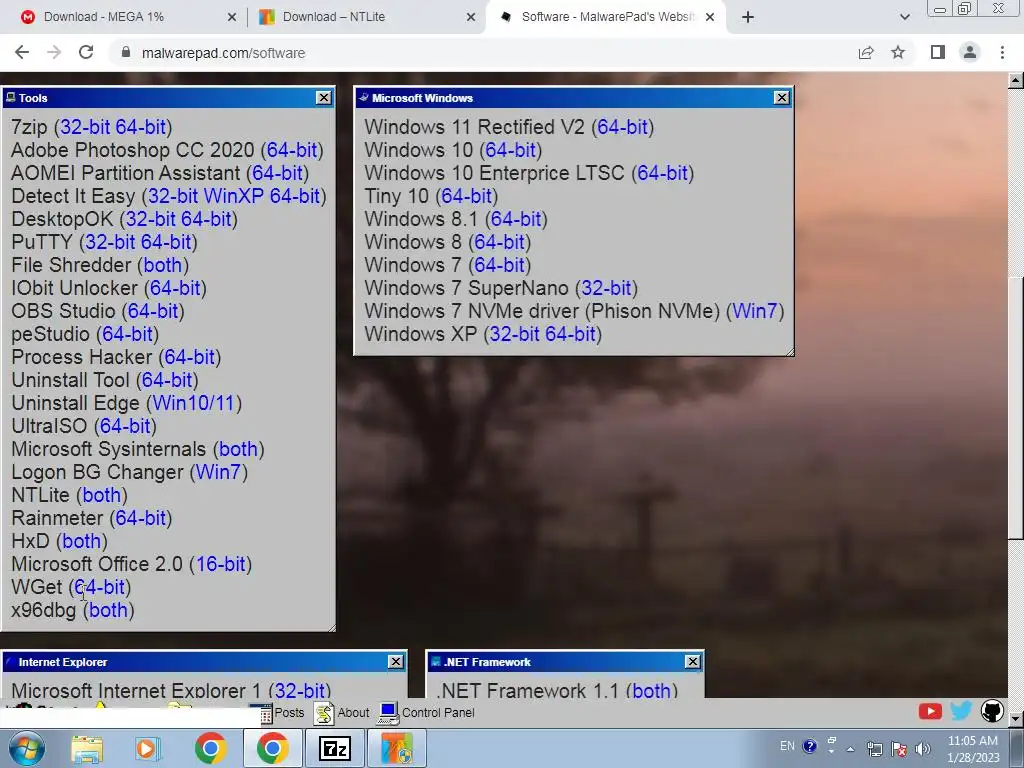The height and width of the screenshot is (768, 1024).
Task: Go back using the browser back arrow
Action: click(x=22, y=53)
